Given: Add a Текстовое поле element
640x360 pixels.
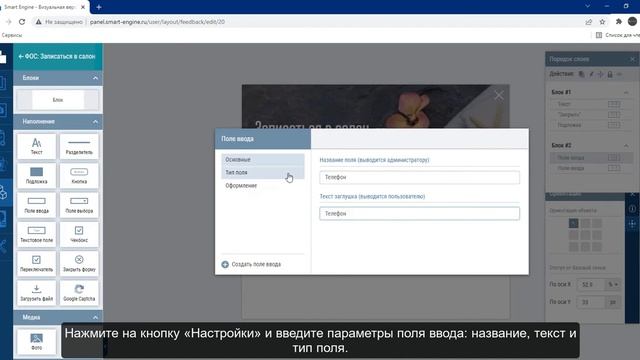Looking at the screenshot, I should tap(36, 234).
